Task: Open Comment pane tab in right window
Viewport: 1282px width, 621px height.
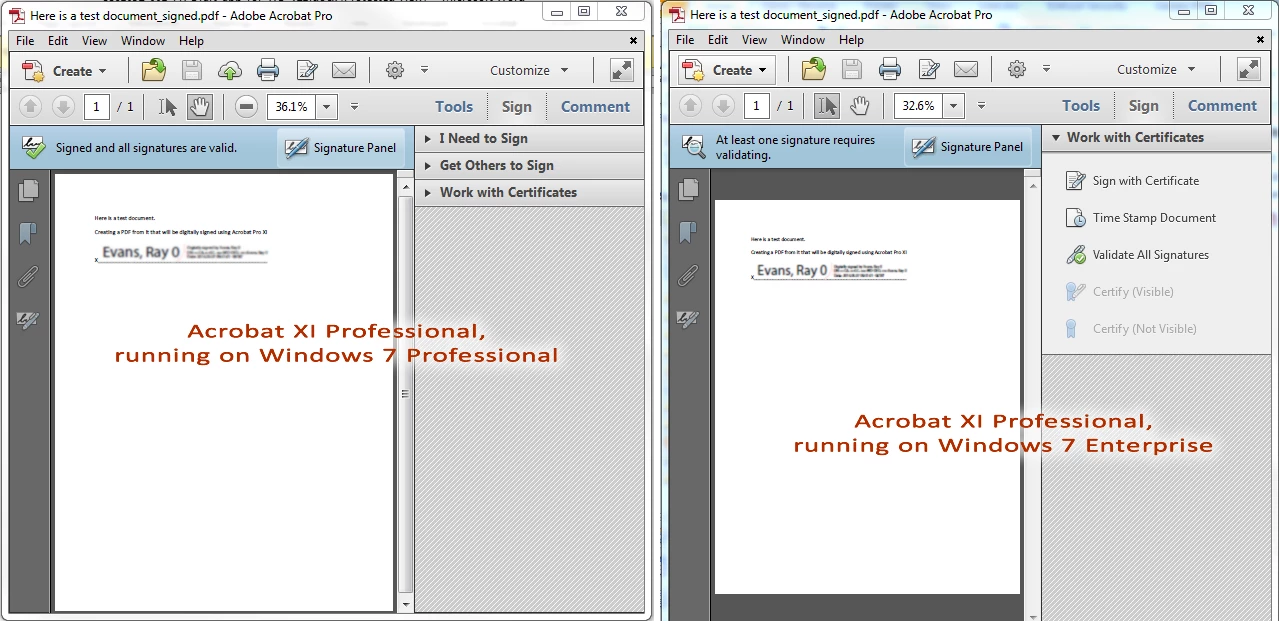Action: point(1222,105)
